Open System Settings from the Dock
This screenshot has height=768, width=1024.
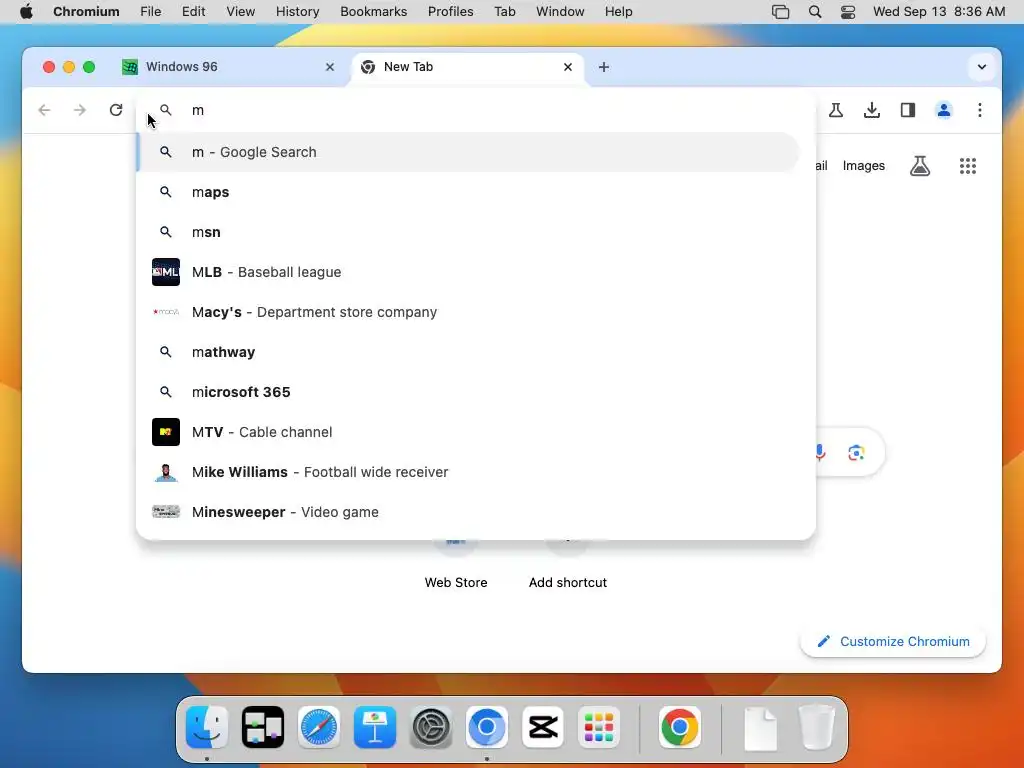coord(431,727)
